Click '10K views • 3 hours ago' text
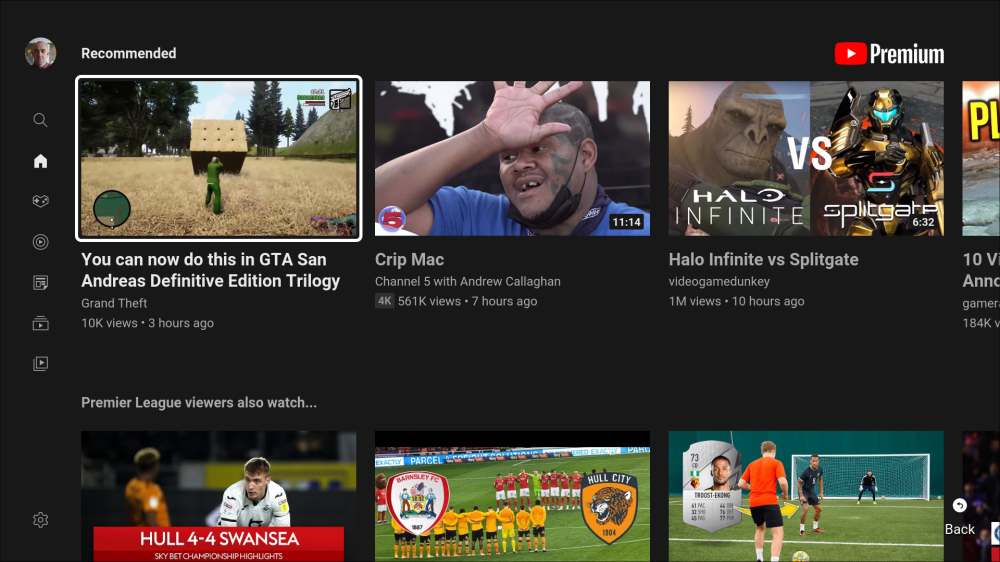 coord(147,323)
